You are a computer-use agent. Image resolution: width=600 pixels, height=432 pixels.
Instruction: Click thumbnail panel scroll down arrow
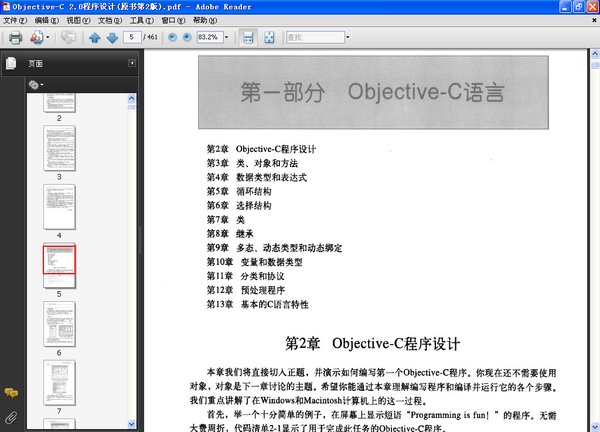pyautogui.click(x=131, y=424)
